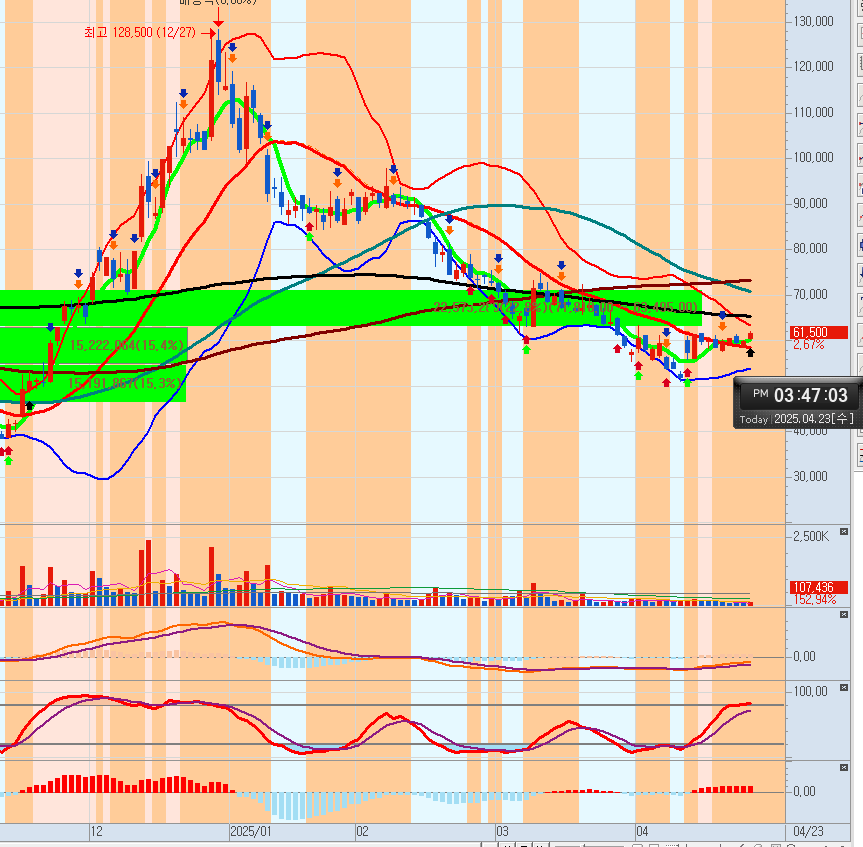
Task: Click the 03 month date axis label
Action: [502, 831]
